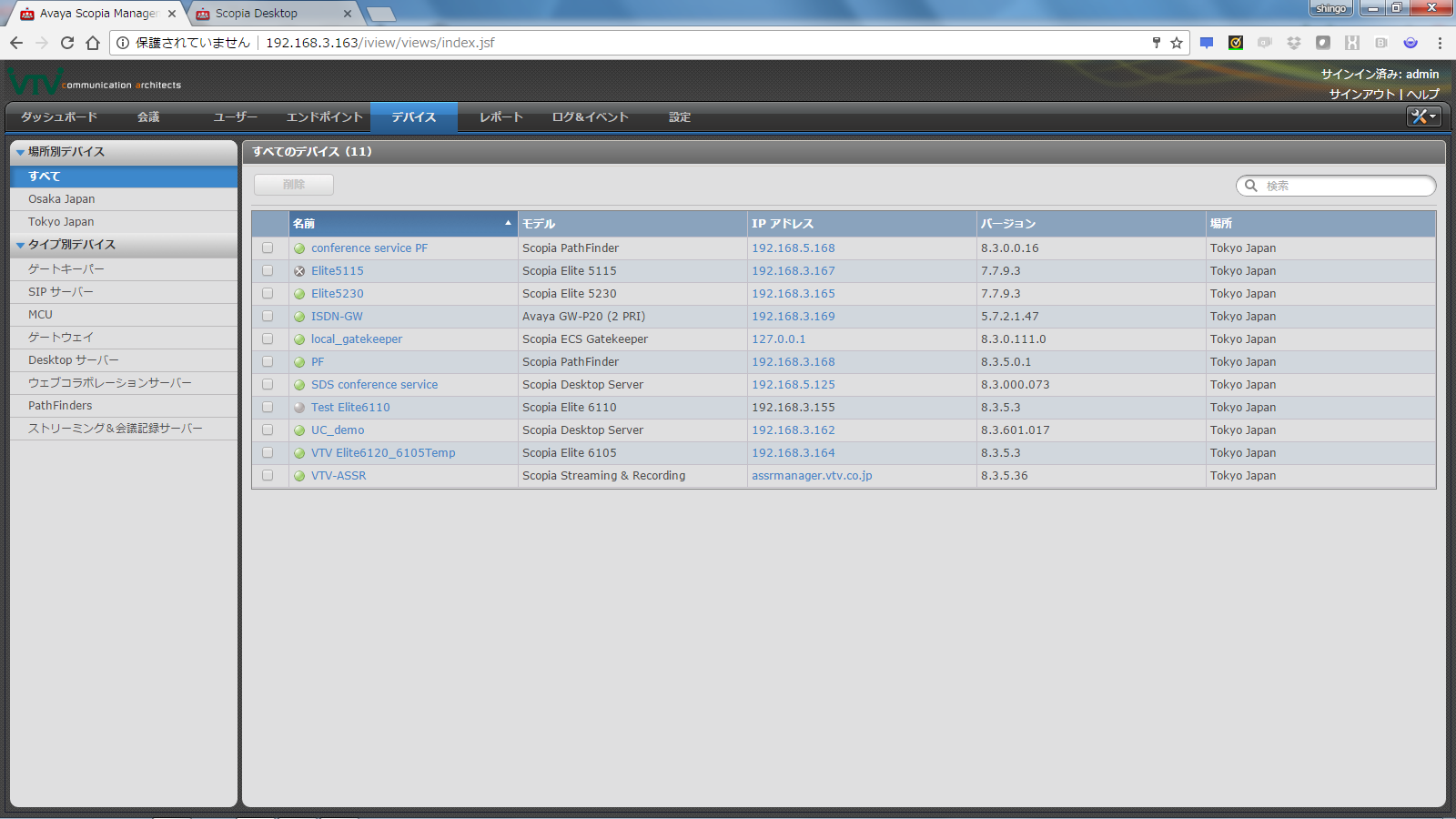1456x819 pixels.
Task: Open the 設定 tab
Action: [x=680, y=117]
